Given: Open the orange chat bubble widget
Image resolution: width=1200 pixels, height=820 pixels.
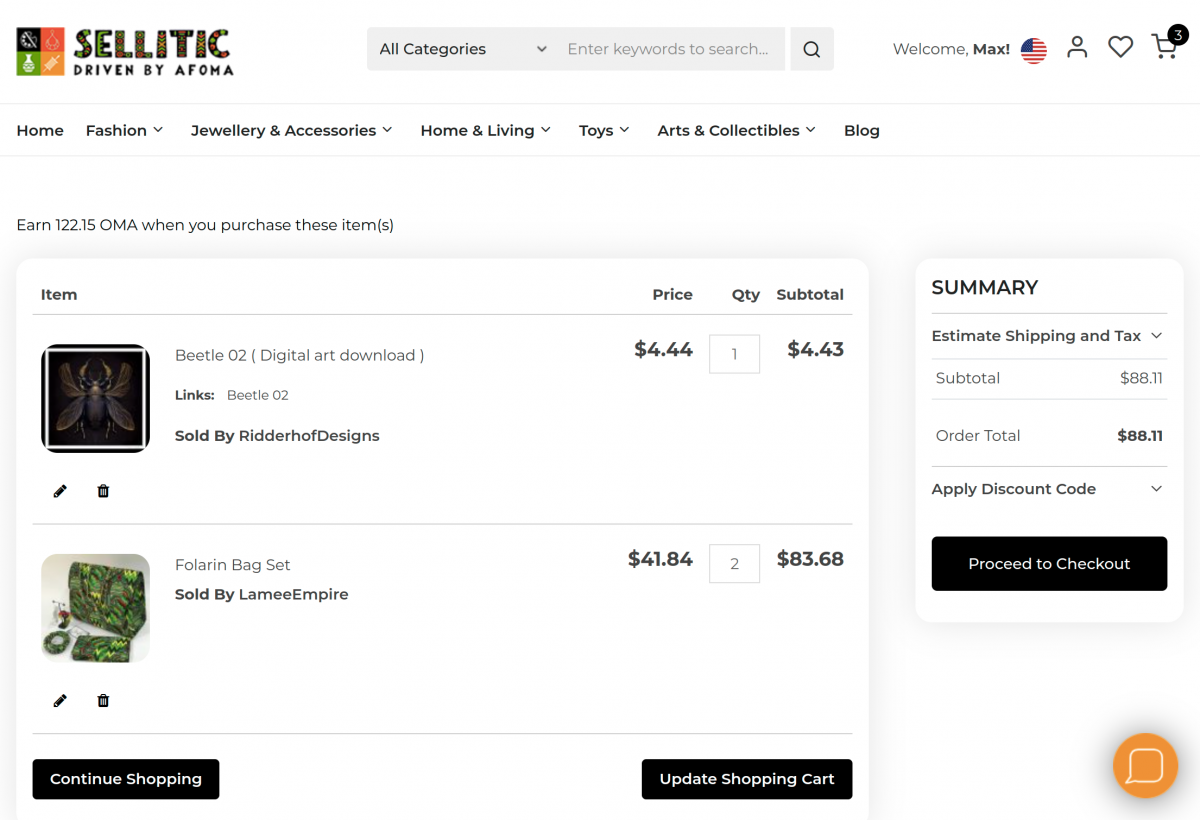Looking at the screenshot, I should tap(1145, 766).
